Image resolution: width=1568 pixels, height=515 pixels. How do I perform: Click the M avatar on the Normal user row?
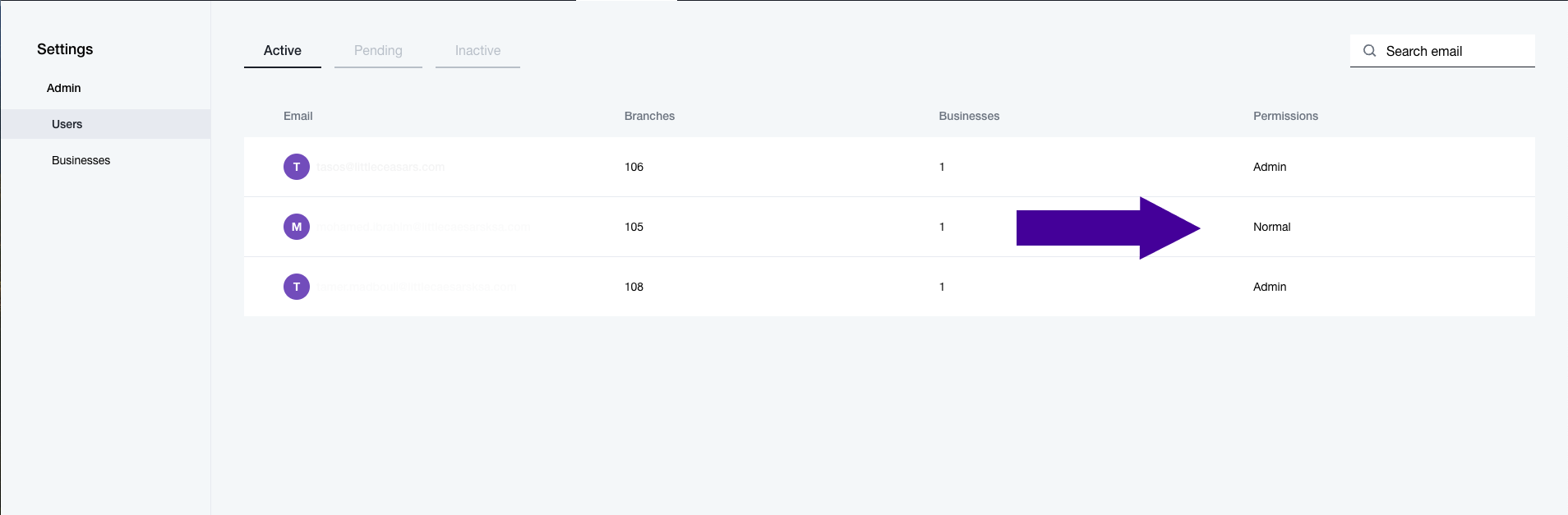point(296,226)
